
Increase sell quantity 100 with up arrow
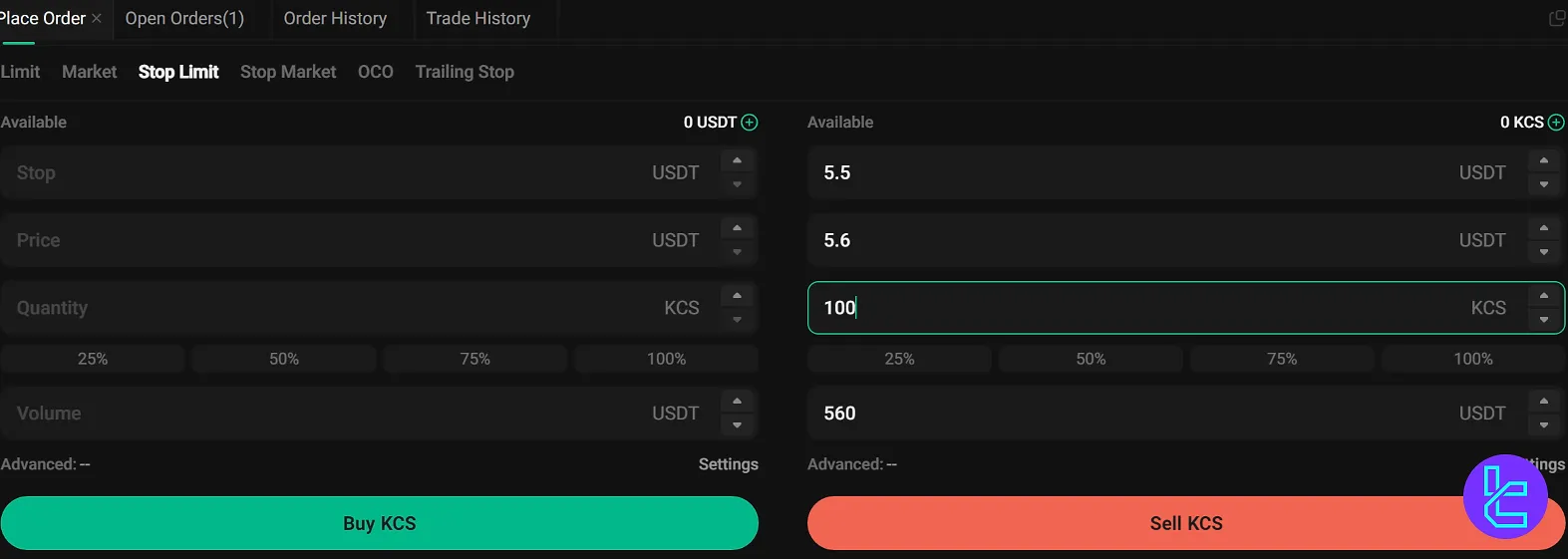coord(1544,296)
